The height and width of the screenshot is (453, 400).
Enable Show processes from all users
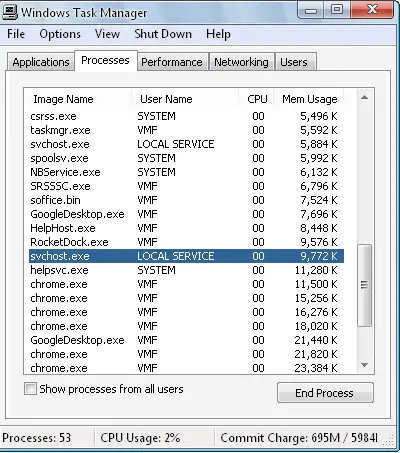(30, 389)
